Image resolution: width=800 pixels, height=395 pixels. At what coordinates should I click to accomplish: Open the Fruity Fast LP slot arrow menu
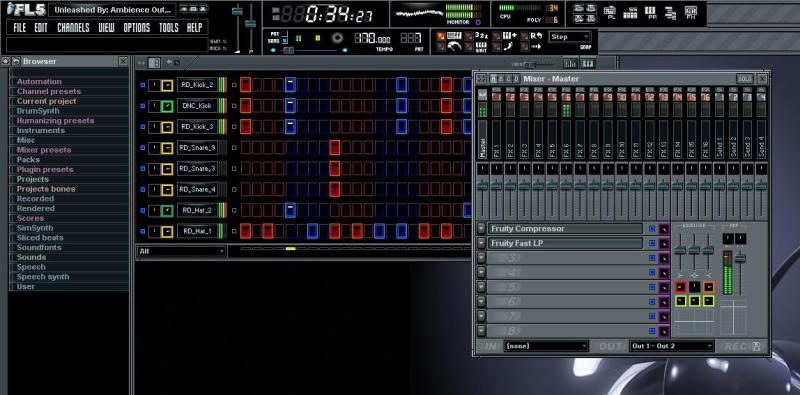coord(481,243)
